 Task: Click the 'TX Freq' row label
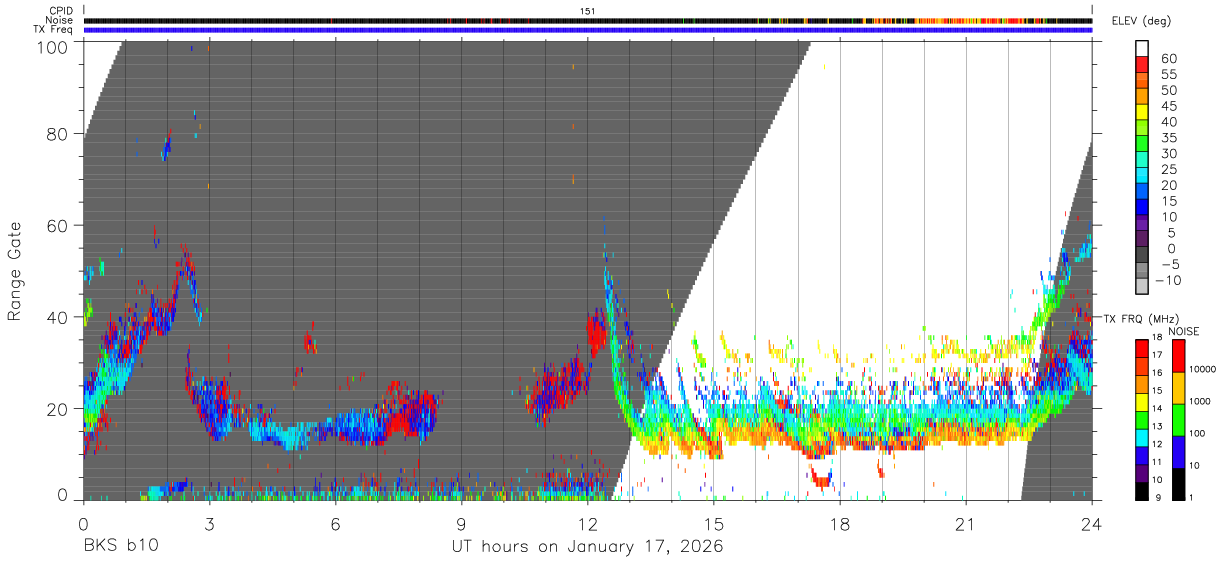(55, 30)
